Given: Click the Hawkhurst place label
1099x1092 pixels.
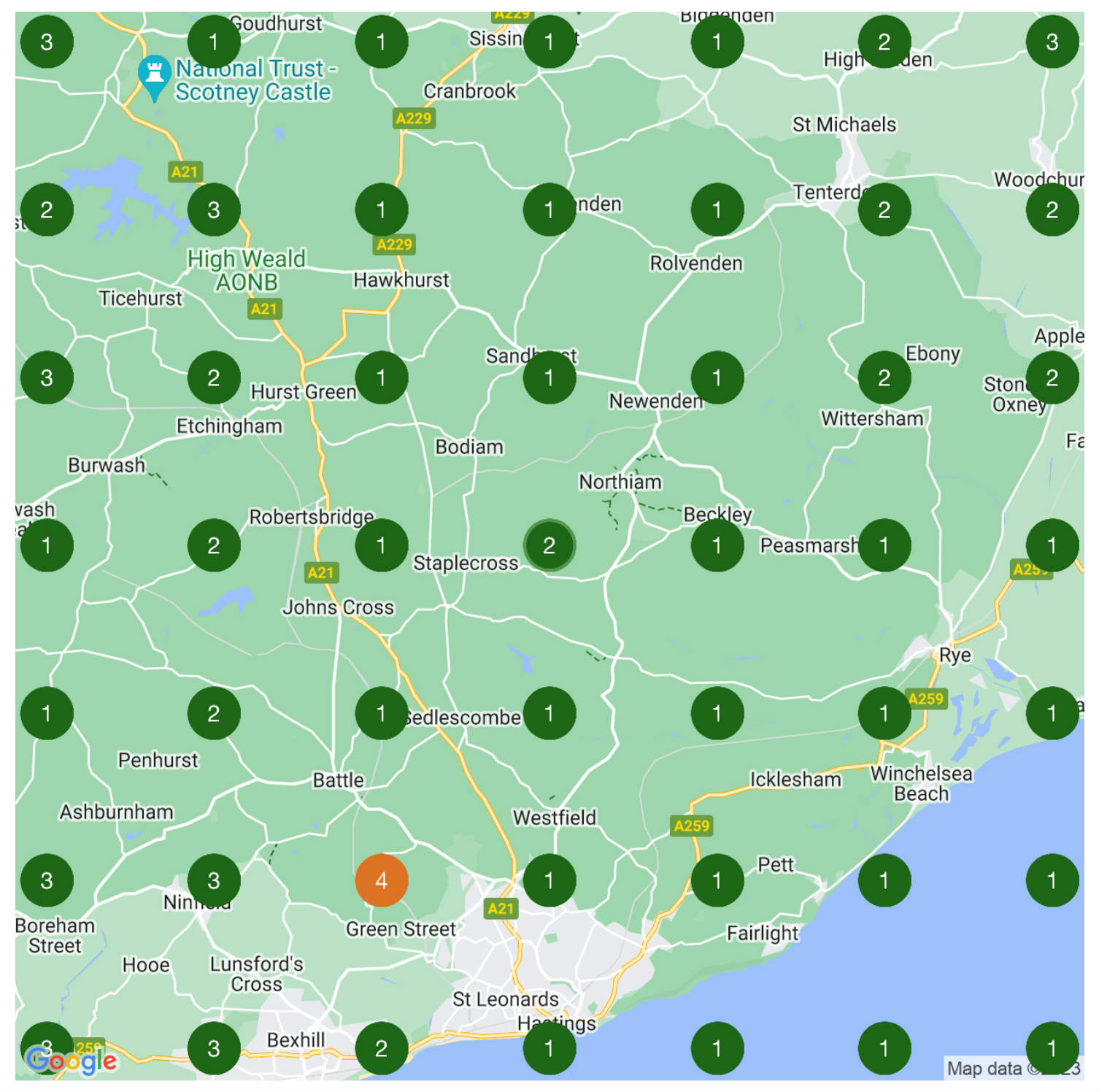Looking at the screenshot, I should (400, 279).
